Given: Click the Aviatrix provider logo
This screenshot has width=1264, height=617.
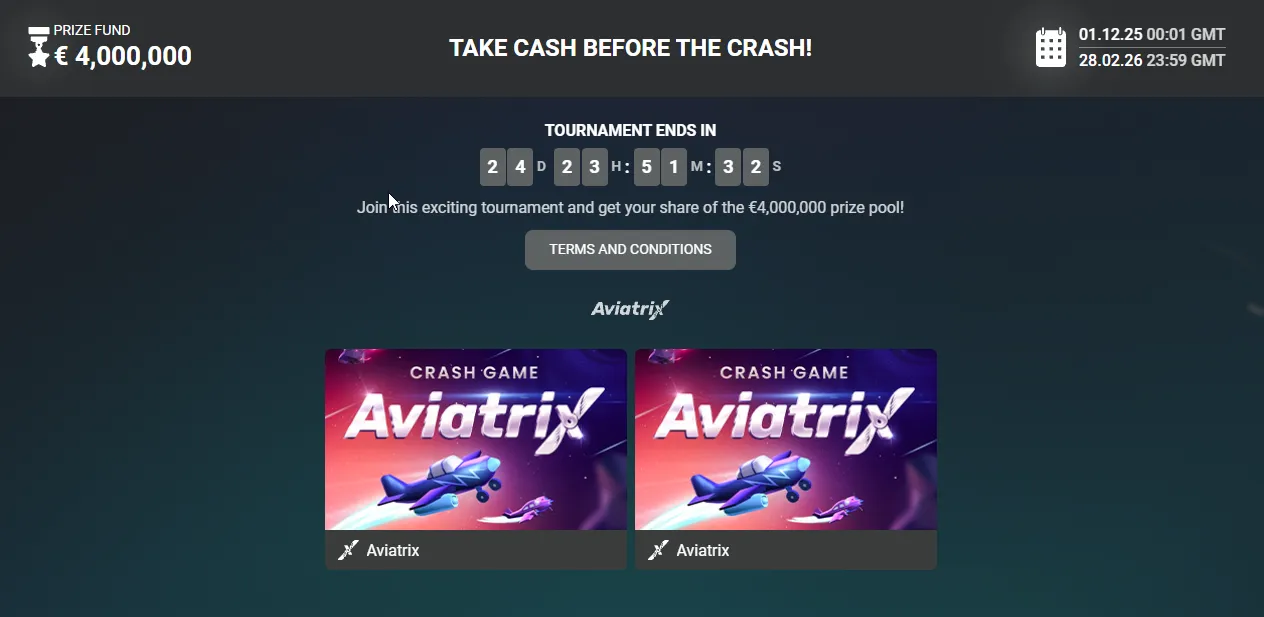Looking at the screenshot, I should 630,309.
